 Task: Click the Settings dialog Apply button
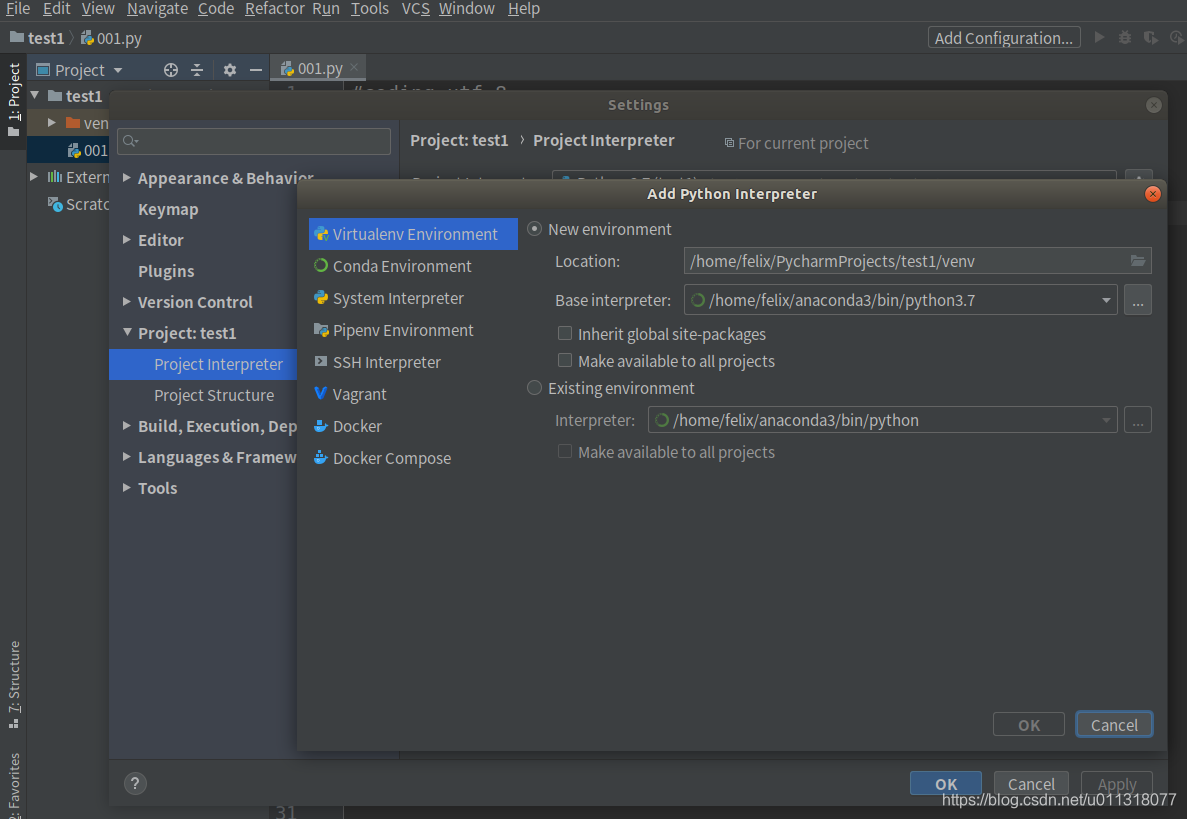[1117, 783]
